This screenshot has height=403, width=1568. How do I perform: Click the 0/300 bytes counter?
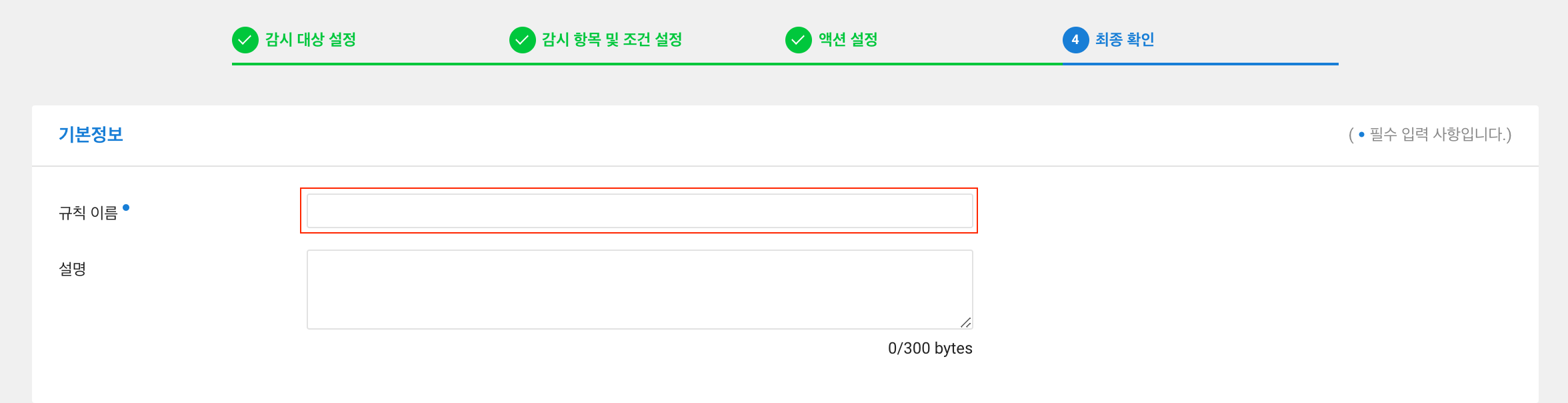pyautogui.click(x=929, y=348)
